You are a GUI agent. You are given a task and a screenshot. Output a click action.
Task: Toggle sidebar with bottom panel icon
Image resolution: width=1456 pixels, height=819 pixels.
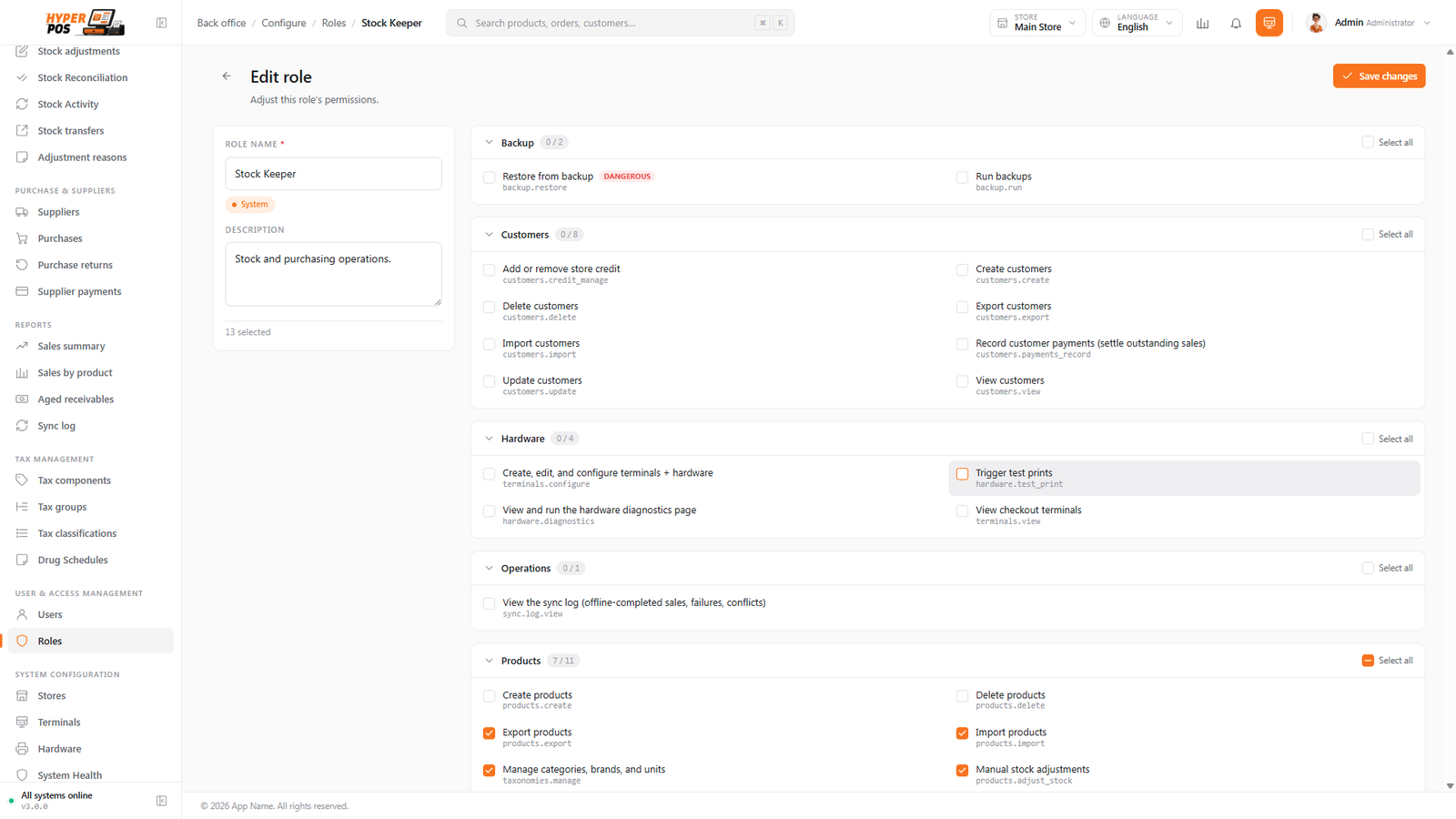pos(161,801)
